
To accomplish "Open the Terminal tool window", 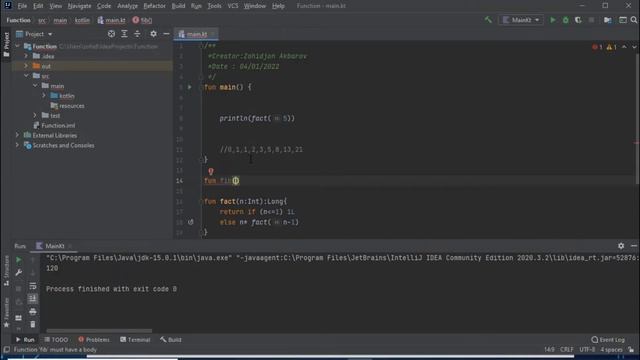I will pos(135,340).
